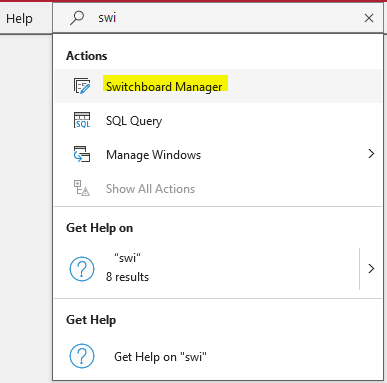Click the "Get Help on" section heading
The image size is (387, 383).
(x=99, y=228)
